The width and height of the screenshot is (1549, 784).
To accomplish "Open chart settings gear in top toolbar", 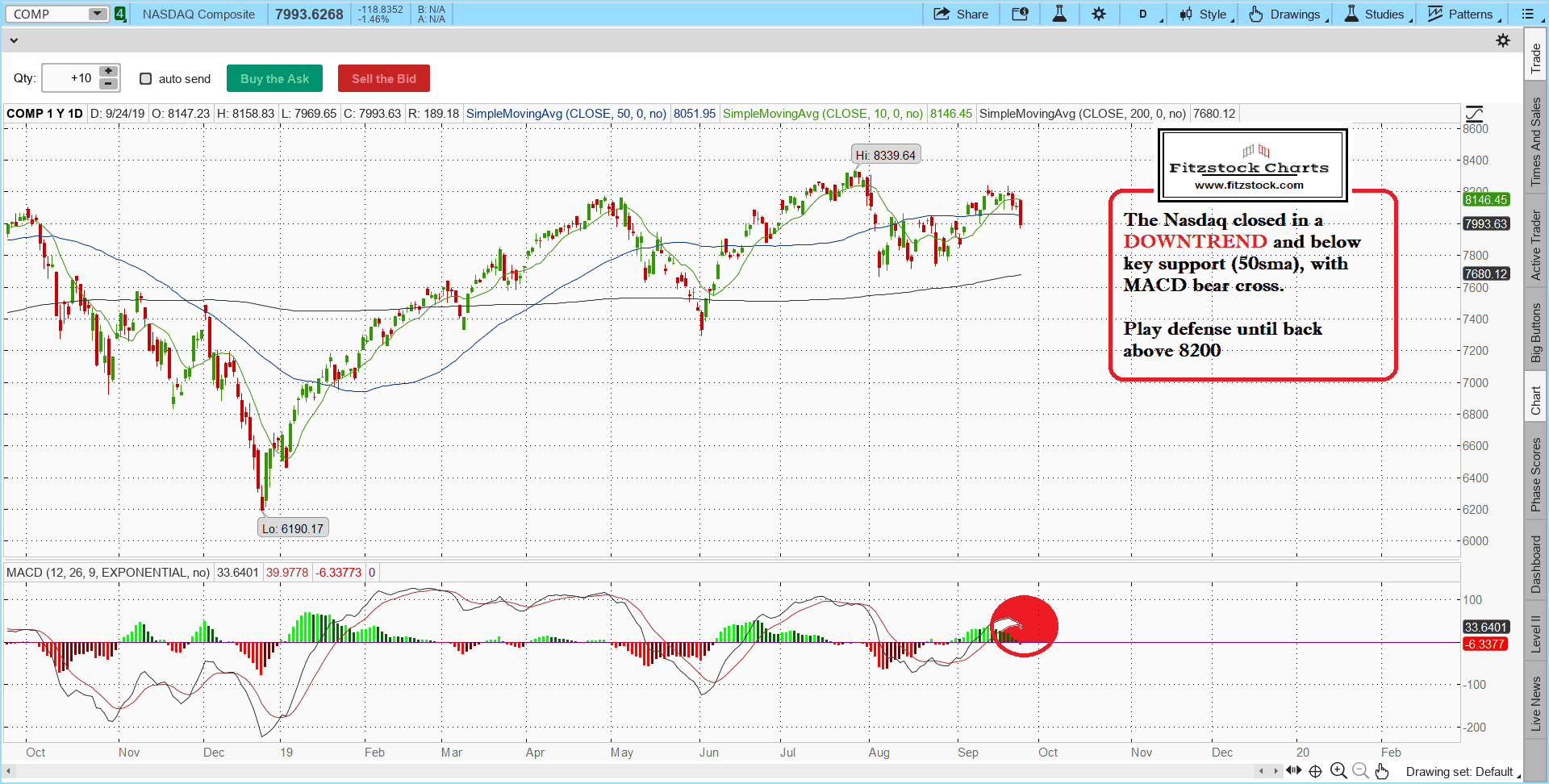I will [1099, 14].
